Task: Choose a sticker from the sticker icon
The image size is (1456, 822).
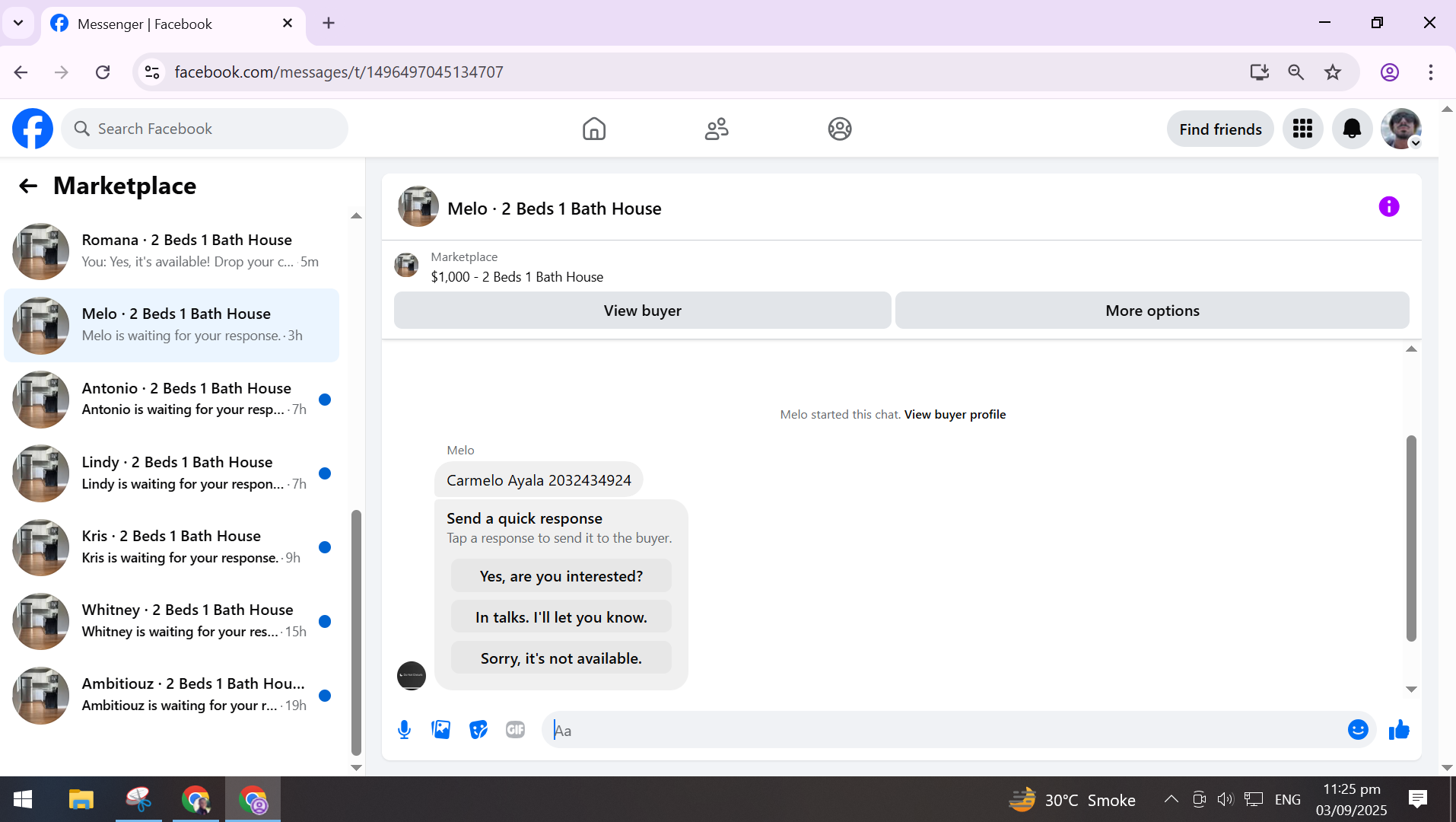Action: click(x=478, y=730)
